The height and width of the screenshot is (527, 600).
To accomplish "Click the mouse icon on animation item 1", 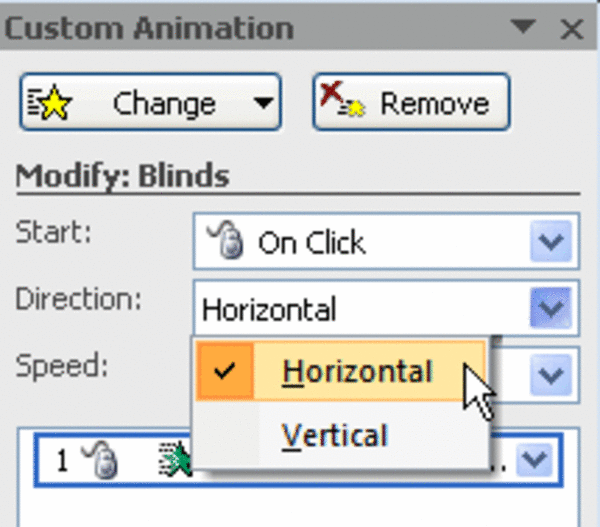I will coord(104,461).
